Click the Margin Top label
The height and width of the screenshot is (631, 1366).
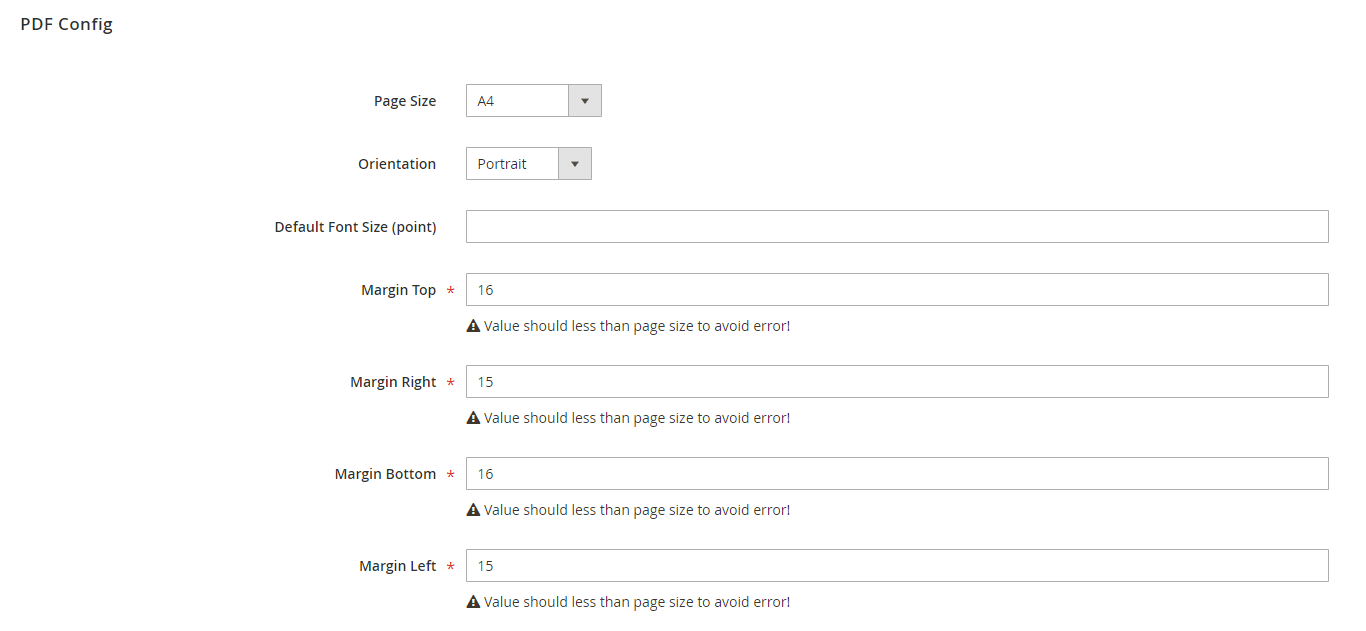398,290
